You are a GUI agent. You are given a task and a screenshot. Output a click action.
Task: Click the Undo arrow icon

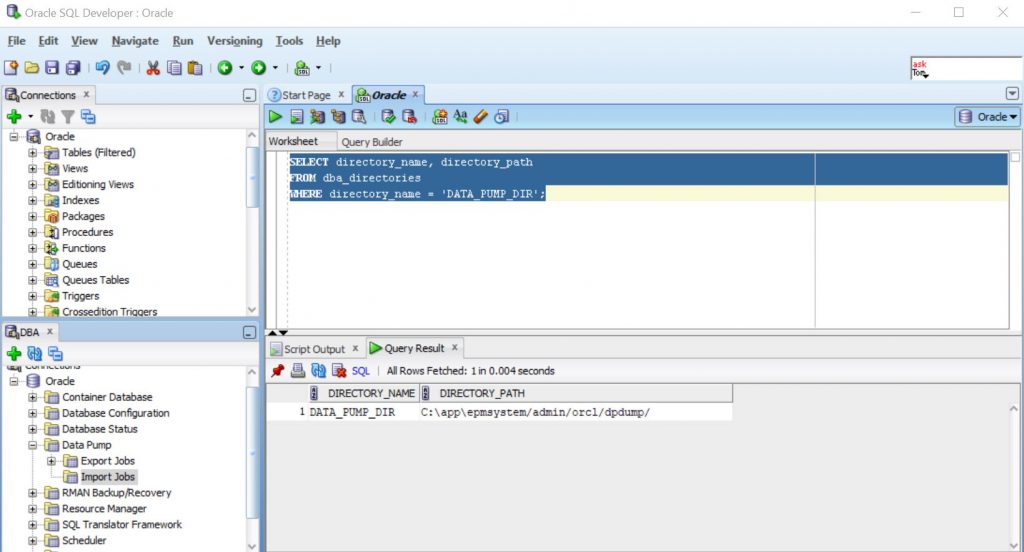(x=103, y=68)
